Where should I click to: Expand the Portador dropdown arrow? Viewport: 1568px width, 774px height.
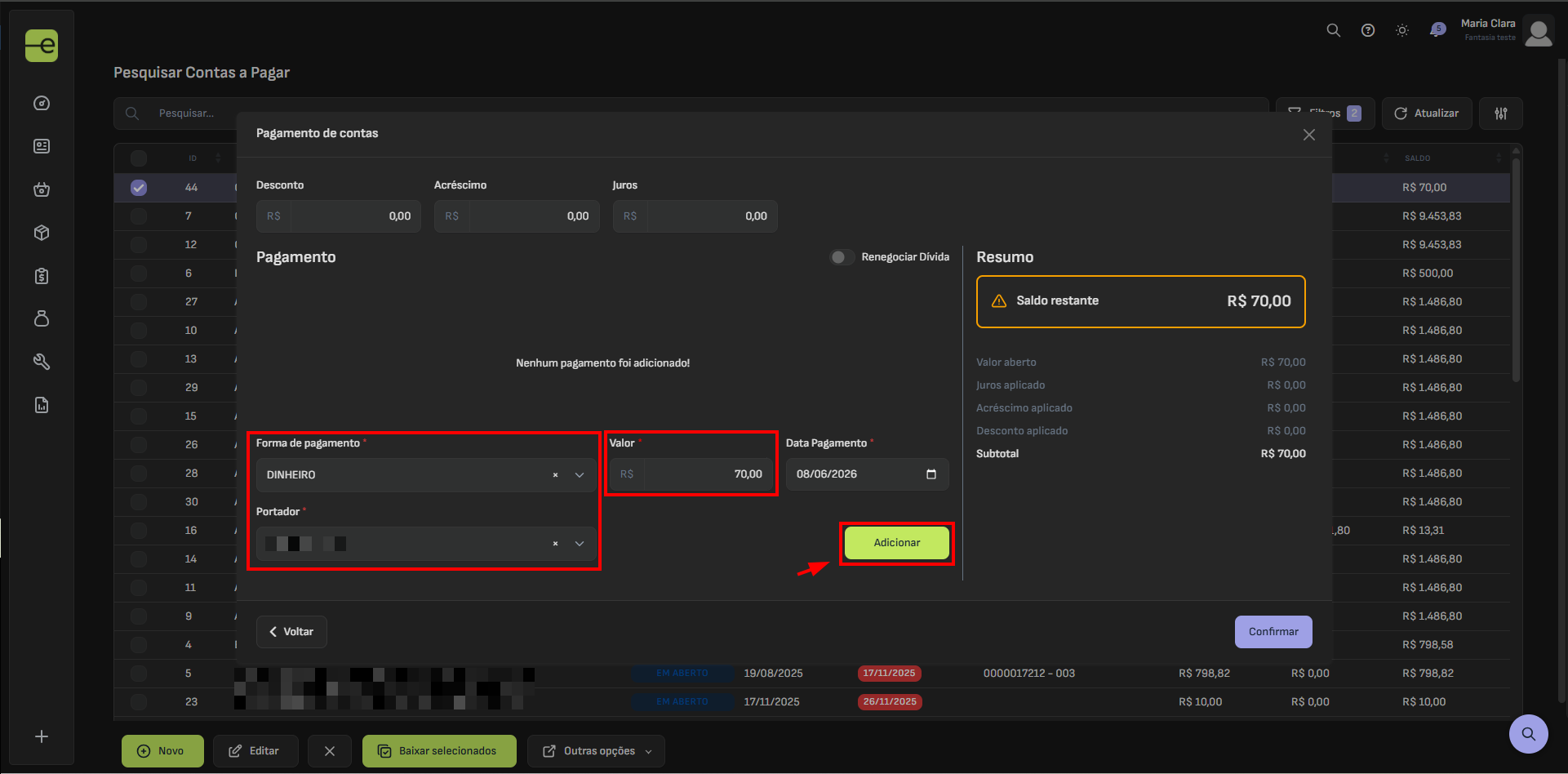(580, 544)
